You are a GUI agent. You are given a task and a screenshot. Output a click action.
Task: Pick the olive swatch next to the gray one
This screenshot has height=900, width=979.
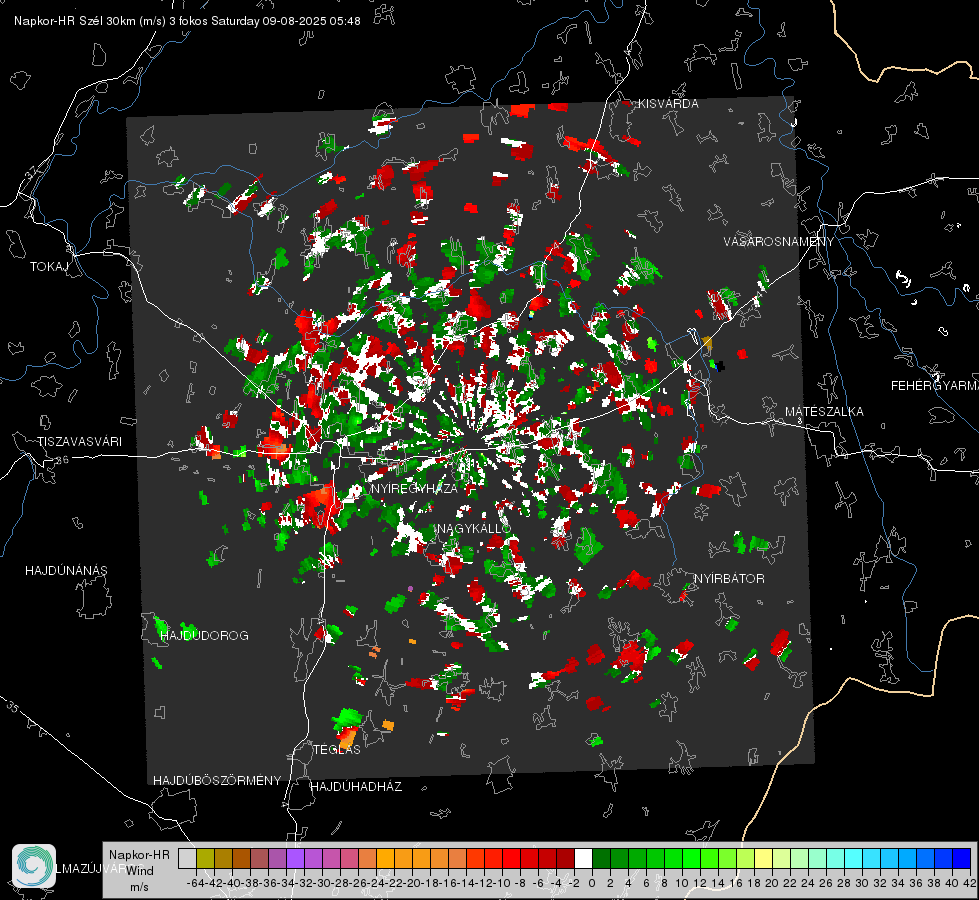pyautogui.click(x=205, y=859)
